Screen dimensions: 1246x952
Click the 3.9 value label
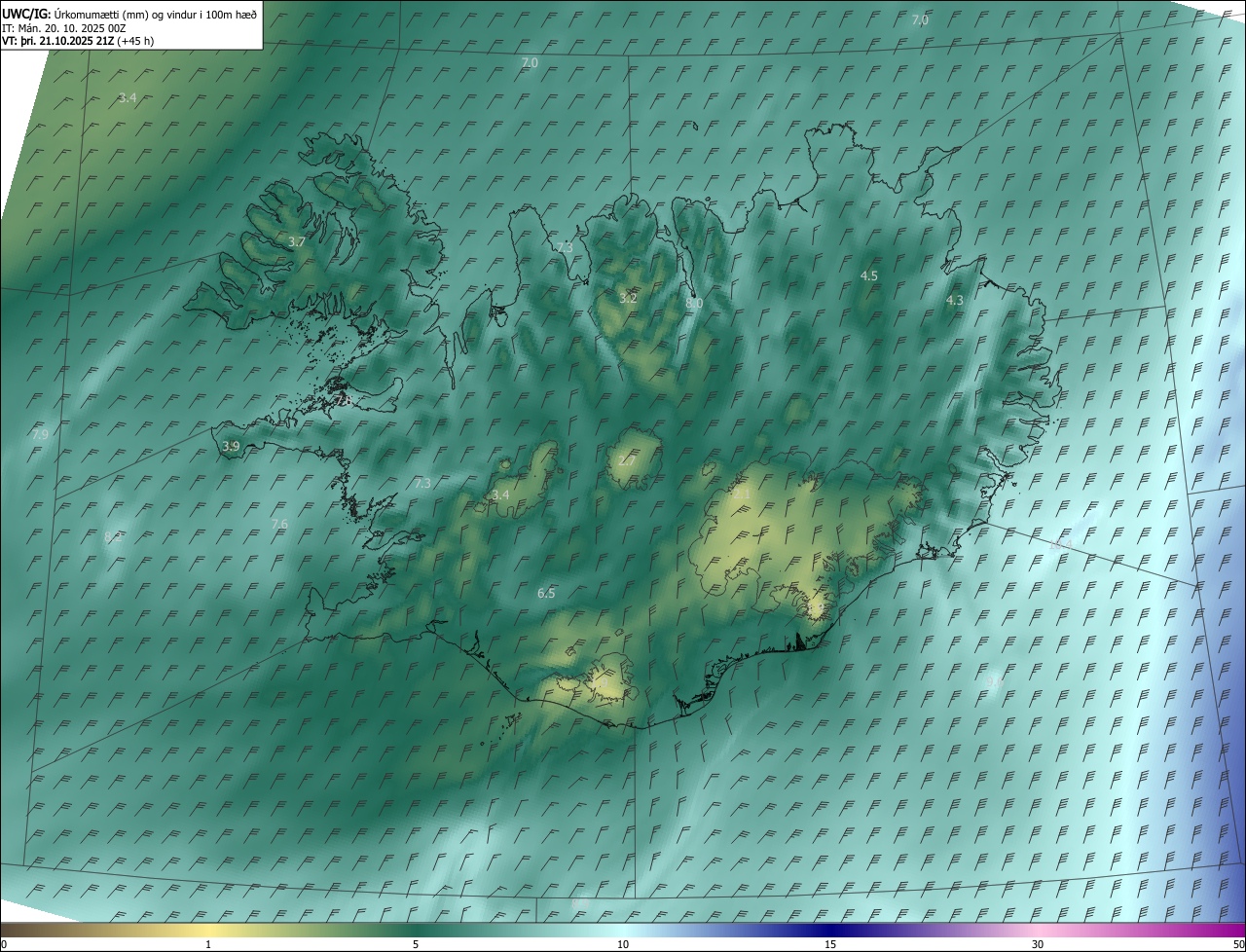(231, 446)
